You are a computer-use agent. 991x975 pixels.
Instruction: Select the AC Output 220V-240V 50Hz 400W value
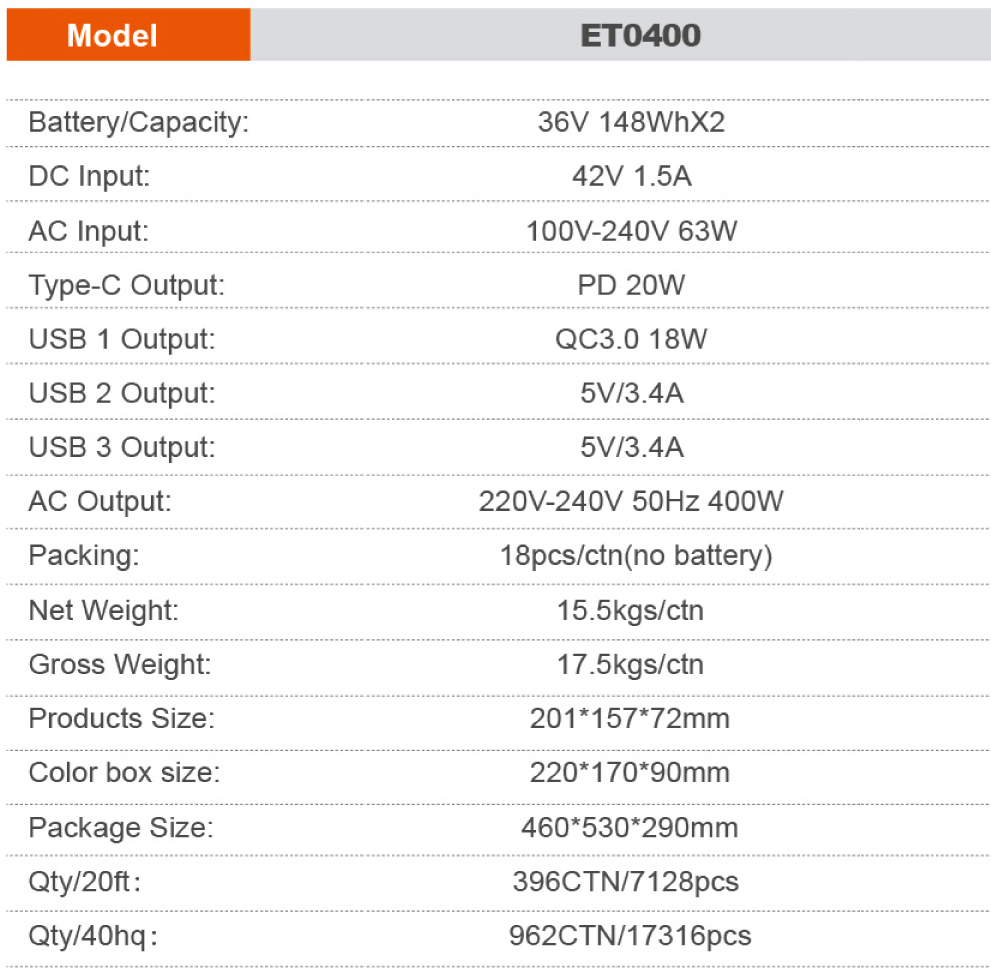click(x=631, y=502)
